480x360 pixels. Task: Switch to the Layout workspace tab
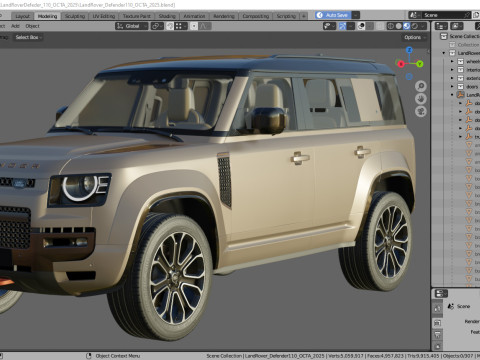click(x=23, y=16)
